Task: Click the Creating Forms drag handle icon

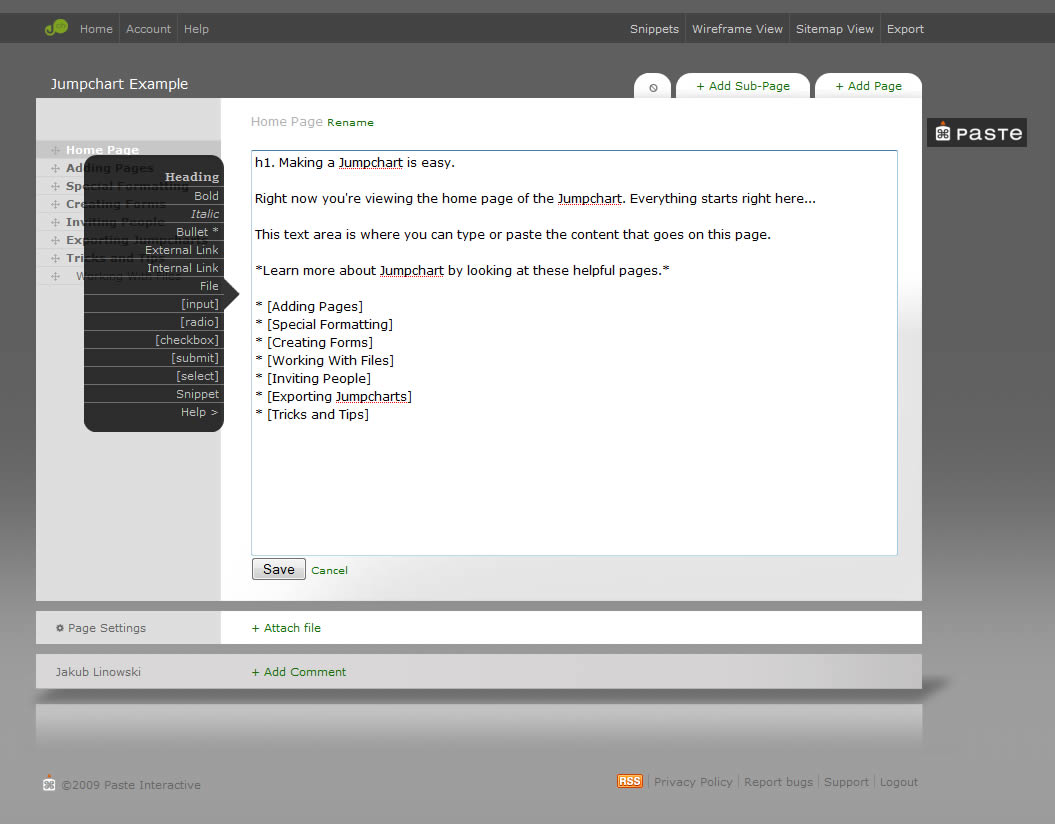Action: 56,204
